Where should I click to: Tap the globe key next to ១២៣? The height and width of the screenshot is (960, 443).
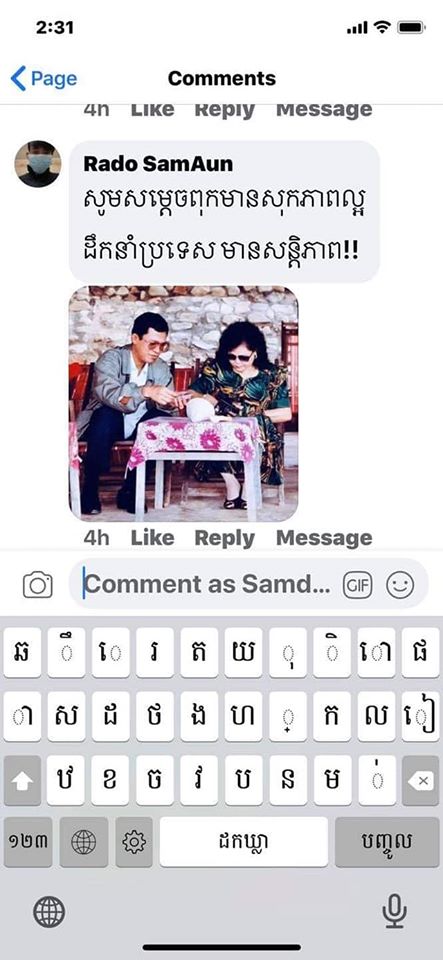pyautogui.click(x=84, y=842)
